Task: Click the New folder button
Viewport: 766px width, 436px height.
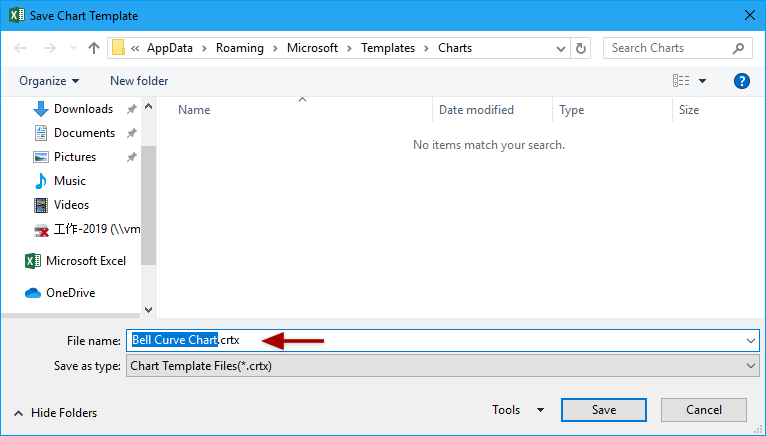Action: [x=139, y=81]
